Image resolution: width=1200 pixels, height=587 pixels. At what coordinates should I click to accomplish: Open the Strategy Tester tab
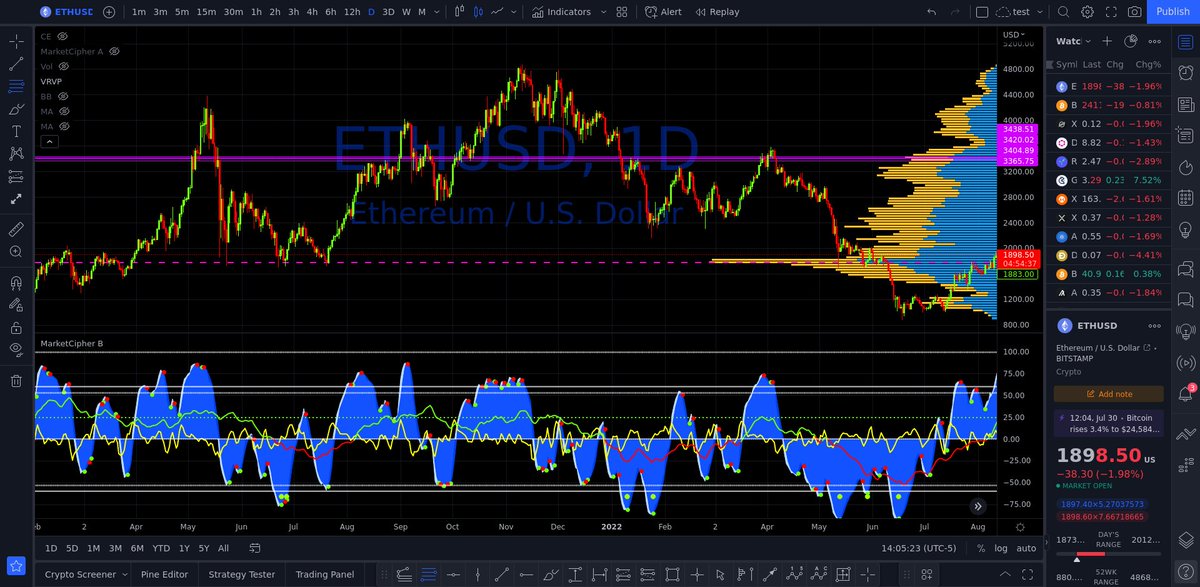point(241,574)
